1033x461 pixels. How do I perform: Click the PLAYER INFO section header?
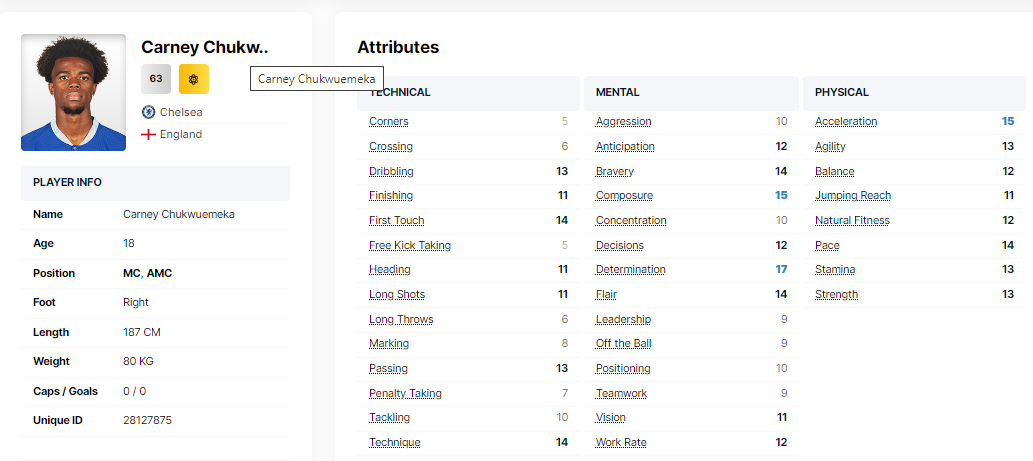point(67,182)
